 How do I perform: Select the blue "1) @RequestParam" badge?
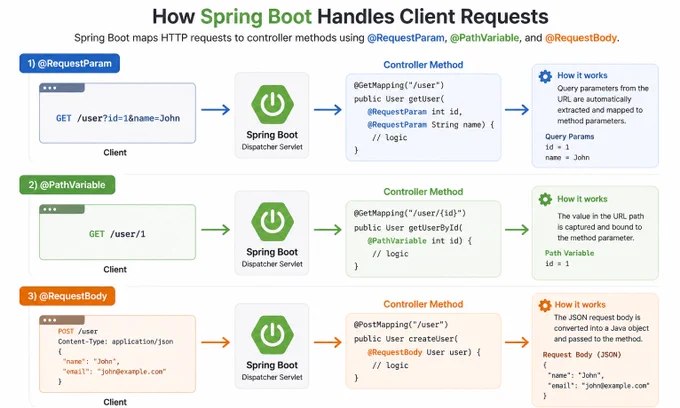[69, 63]
